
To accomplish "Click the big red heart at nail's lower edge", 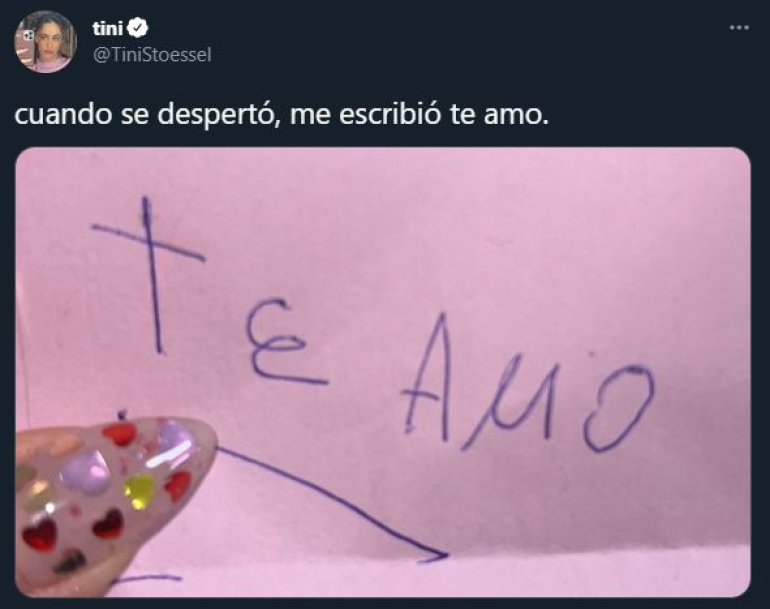I will tap(40, 535).
